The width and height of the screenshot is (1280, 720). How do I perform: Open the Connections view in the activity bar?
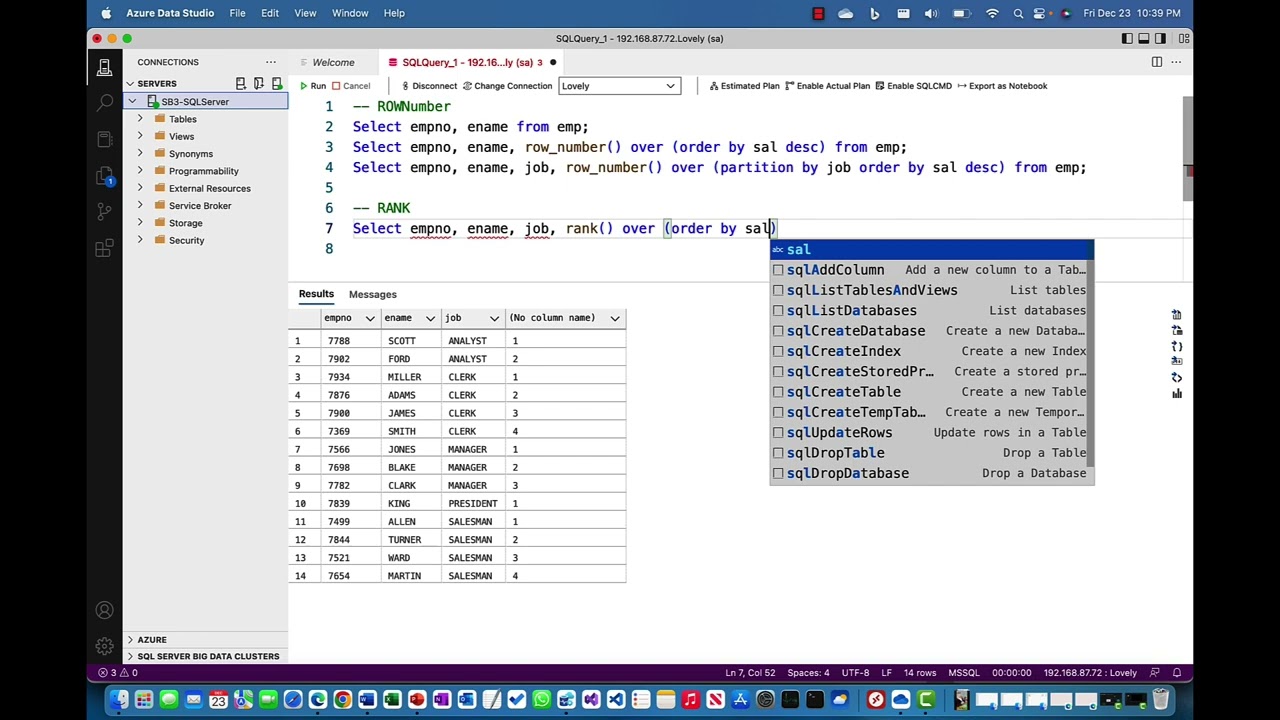click(x=104, y=68)
